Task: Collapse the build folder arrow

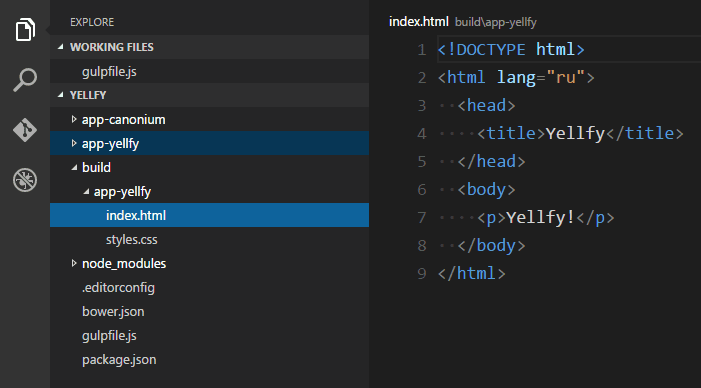Action: tap(74, 168)
